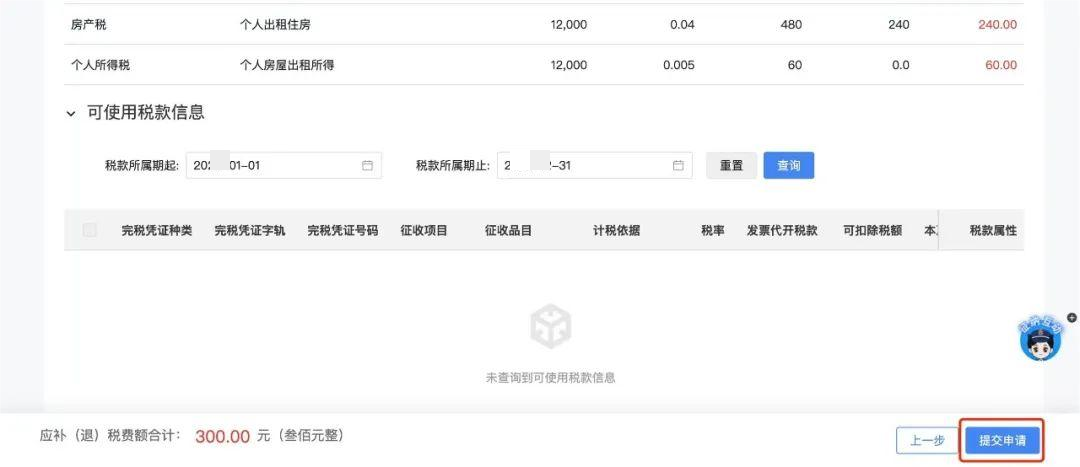Click the 个人所得税 row label
The width and height of the screenshot is (1080, 467).
click(x=101, y=65)
